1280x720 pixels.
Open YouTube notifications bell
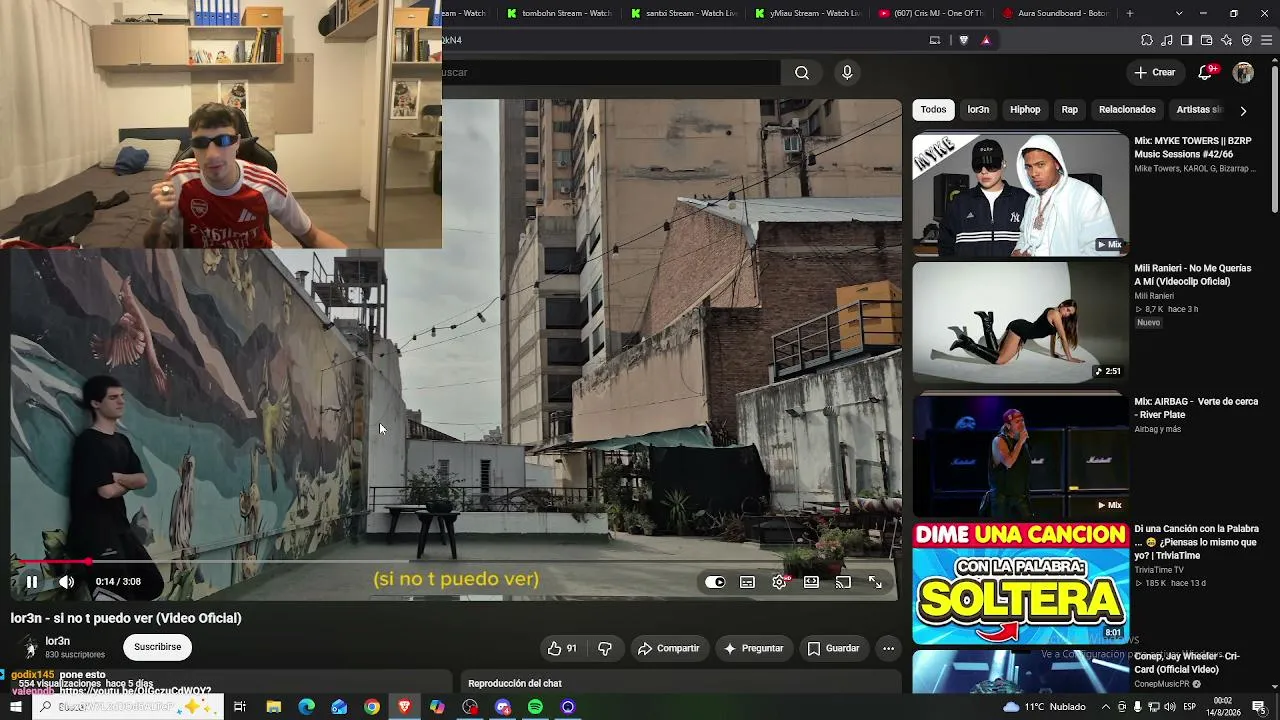tap(1206, 72)
